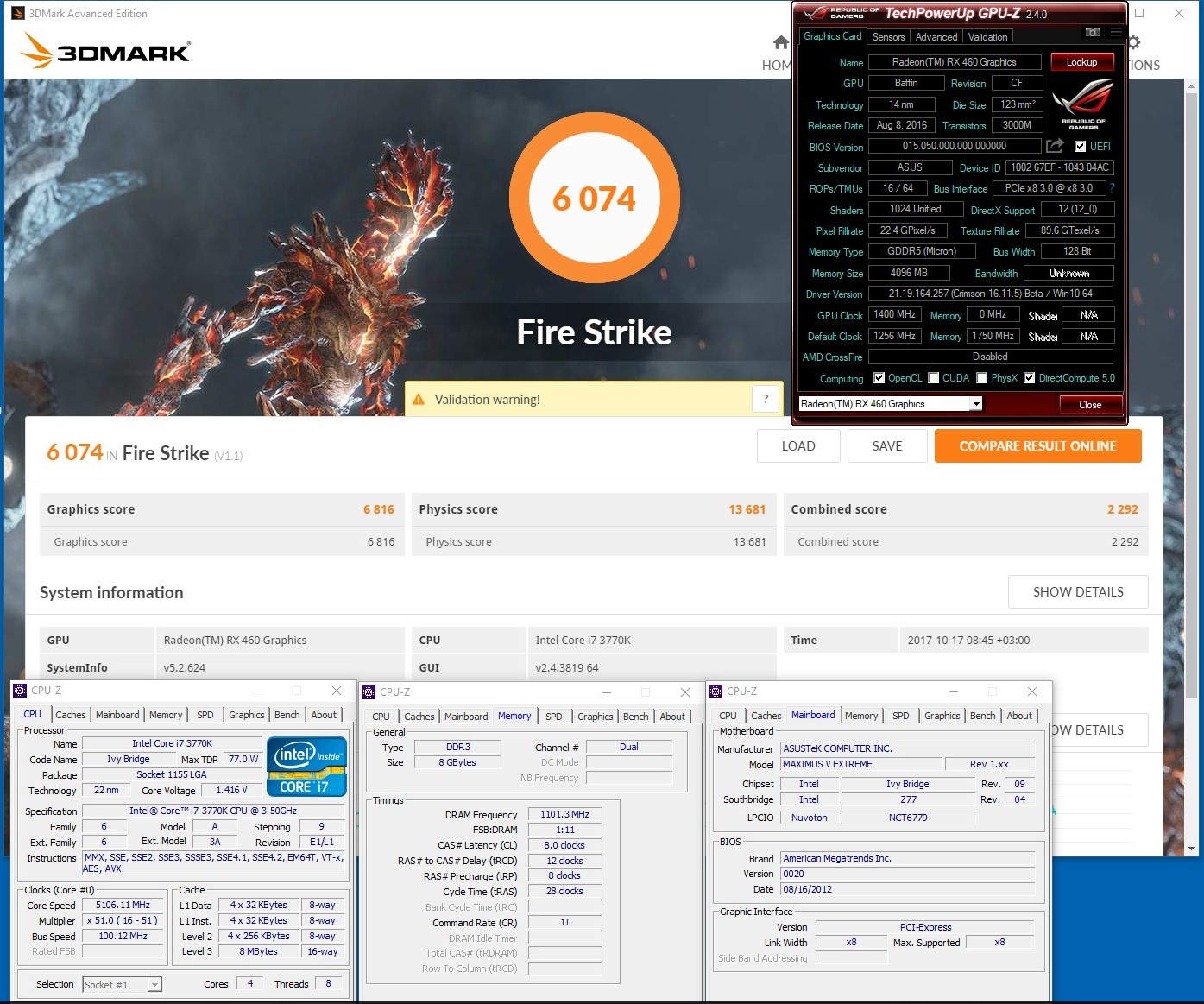Click the orange 6 074 score circle
The image size is (1204, 1004).
click(x=594, y=198)
